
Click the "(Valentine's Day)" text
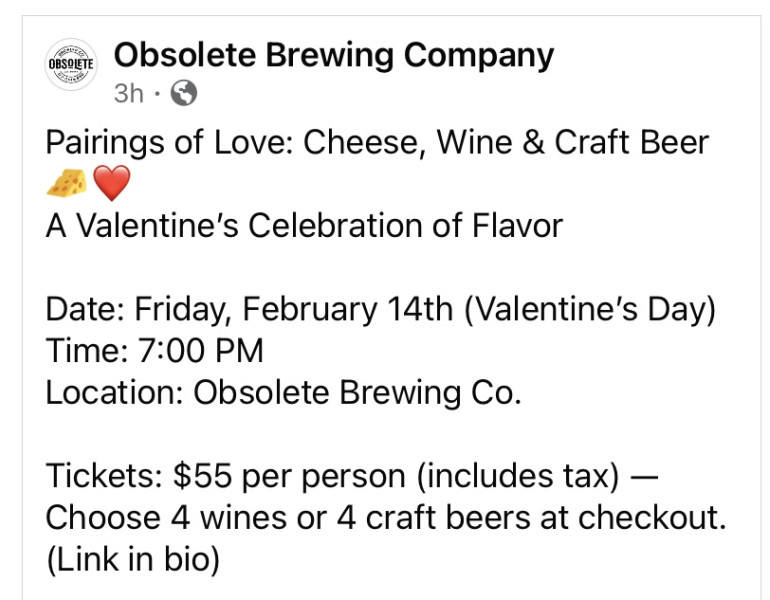[x=589, y=310]
